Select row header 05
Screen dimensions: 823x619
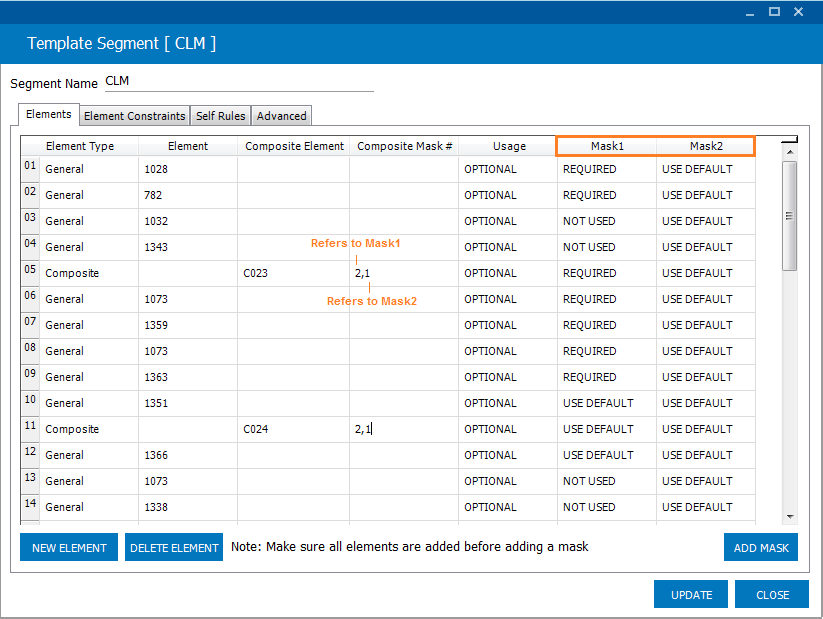(30, 273)
